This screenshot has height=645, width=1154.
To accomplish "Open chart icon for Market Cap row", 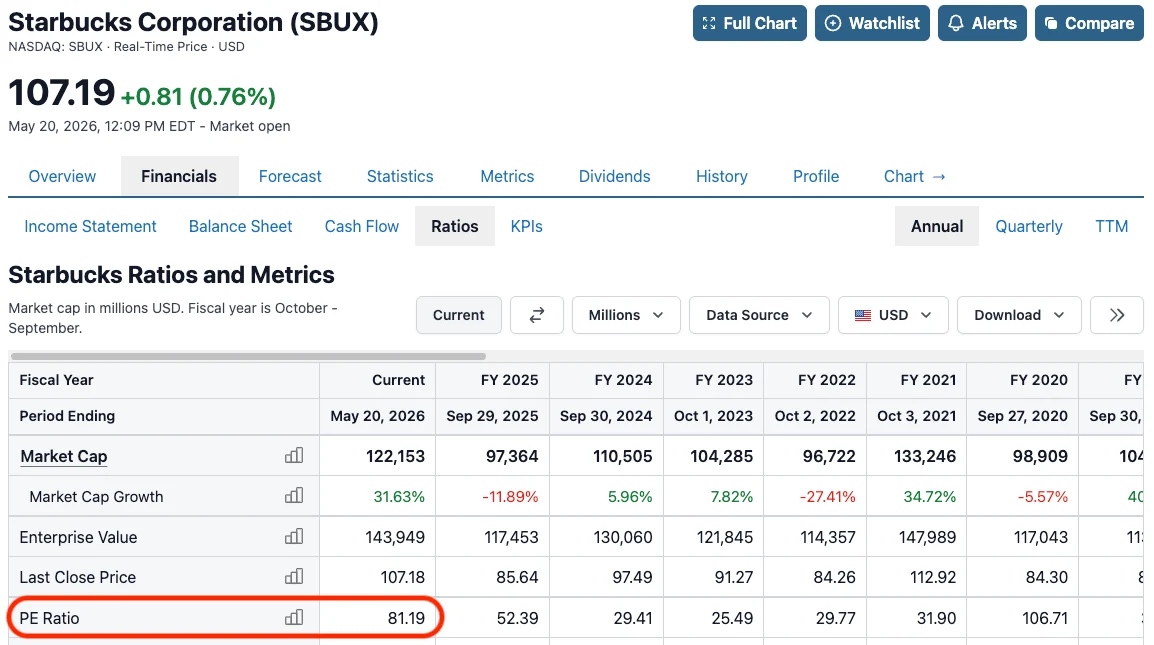I will coord(294,456).
